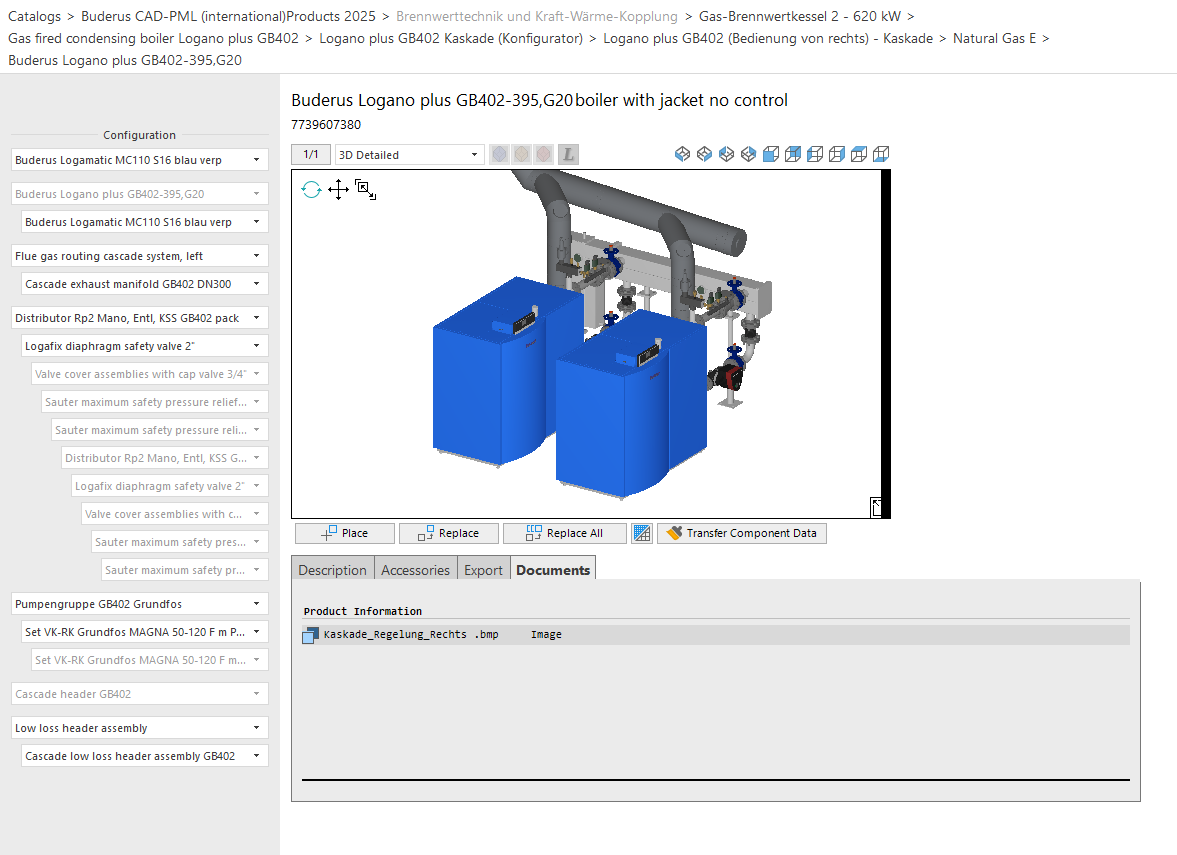The height and width of the screenshot is (855, 1177).
Task: Click Transfer Component Data button
Action: [742, 533]
